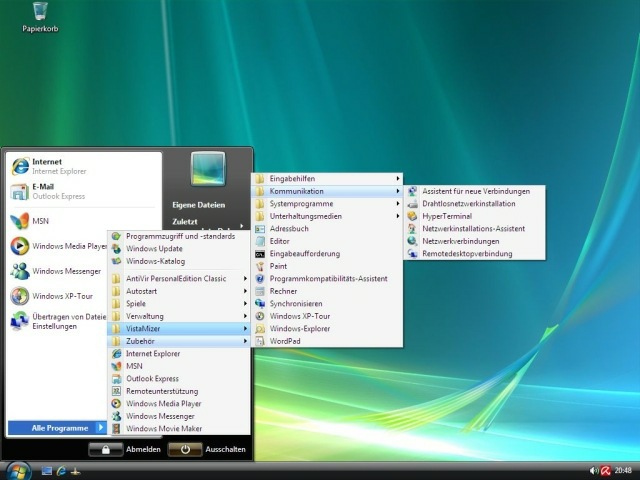The height and width of the screenshot is (480, 640).
Task: Open the Papierkorb recycle bin icon
Action: pyautogui.click(x=40, y=17)
